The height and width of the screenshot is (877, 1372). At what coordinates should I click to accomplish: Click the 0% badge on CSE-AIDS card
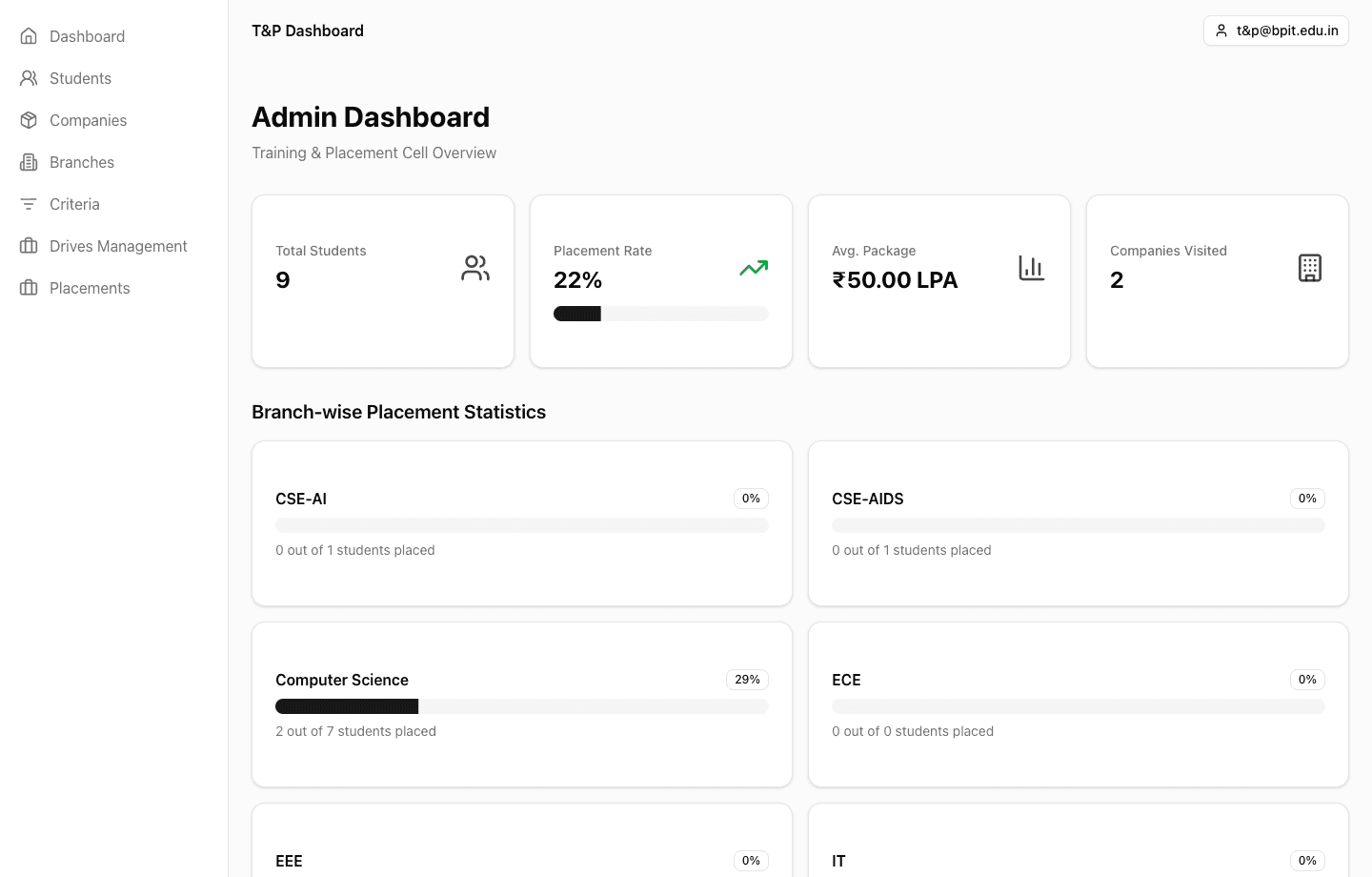click(1308, 499)
